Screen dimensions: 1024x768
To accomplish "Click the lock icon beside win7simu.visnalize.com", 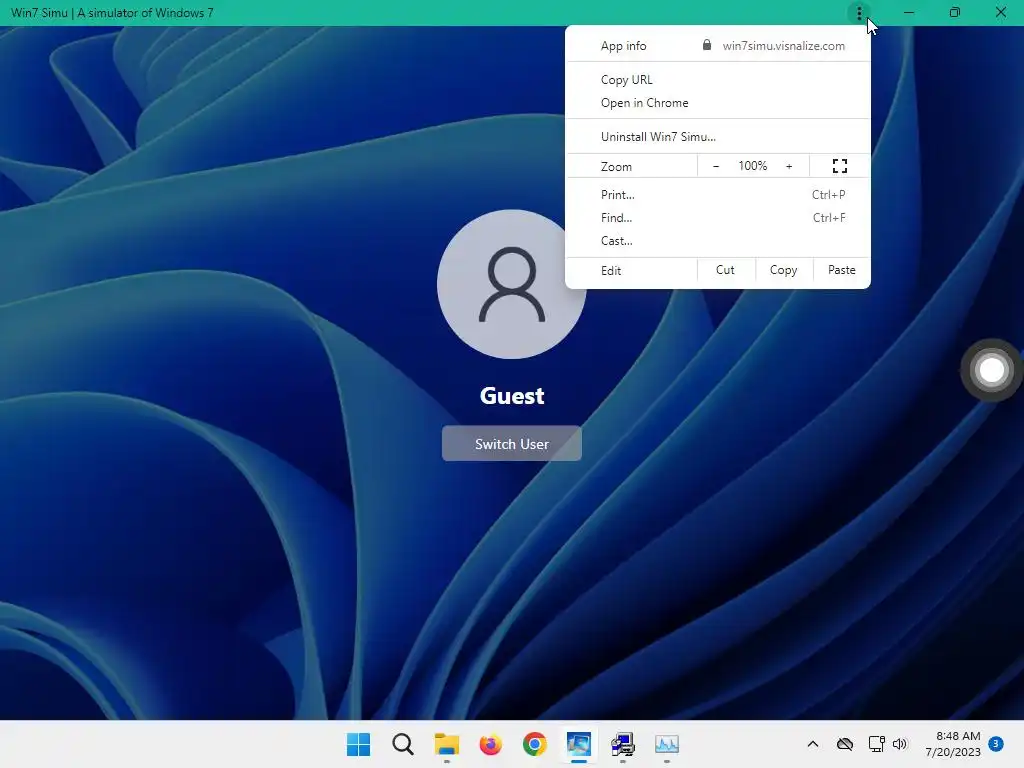I will (x=707, y=45).
